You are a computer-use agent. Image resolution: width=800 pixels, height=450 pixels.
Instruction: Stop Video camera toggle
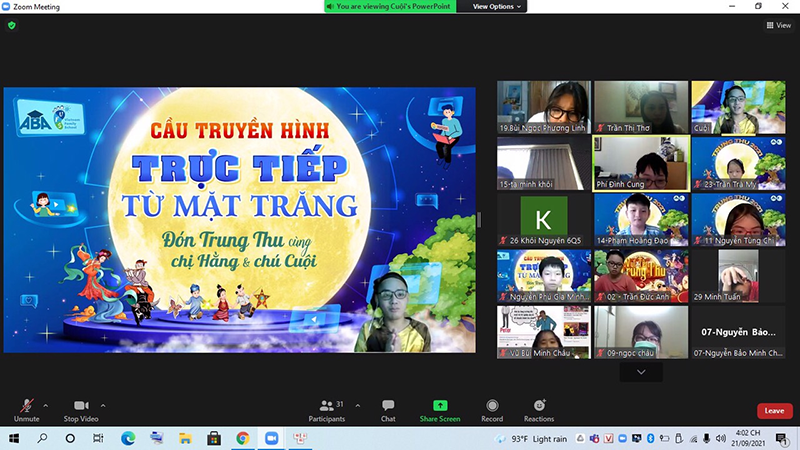click(81, 410)
